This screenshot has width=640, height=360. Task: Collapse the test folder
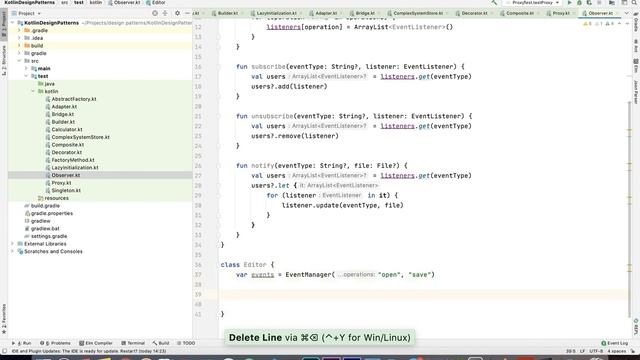(26, 76)
